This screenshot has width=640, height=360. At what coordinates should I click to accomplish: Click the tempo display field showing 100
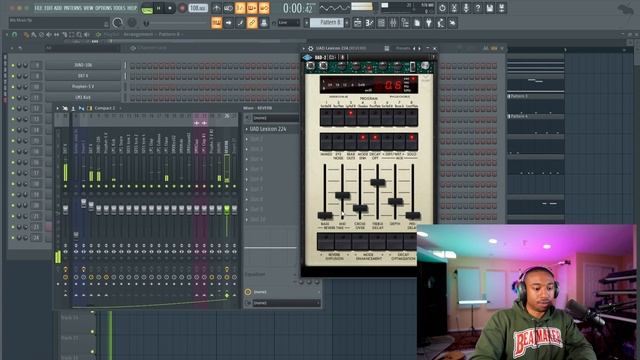198,8
